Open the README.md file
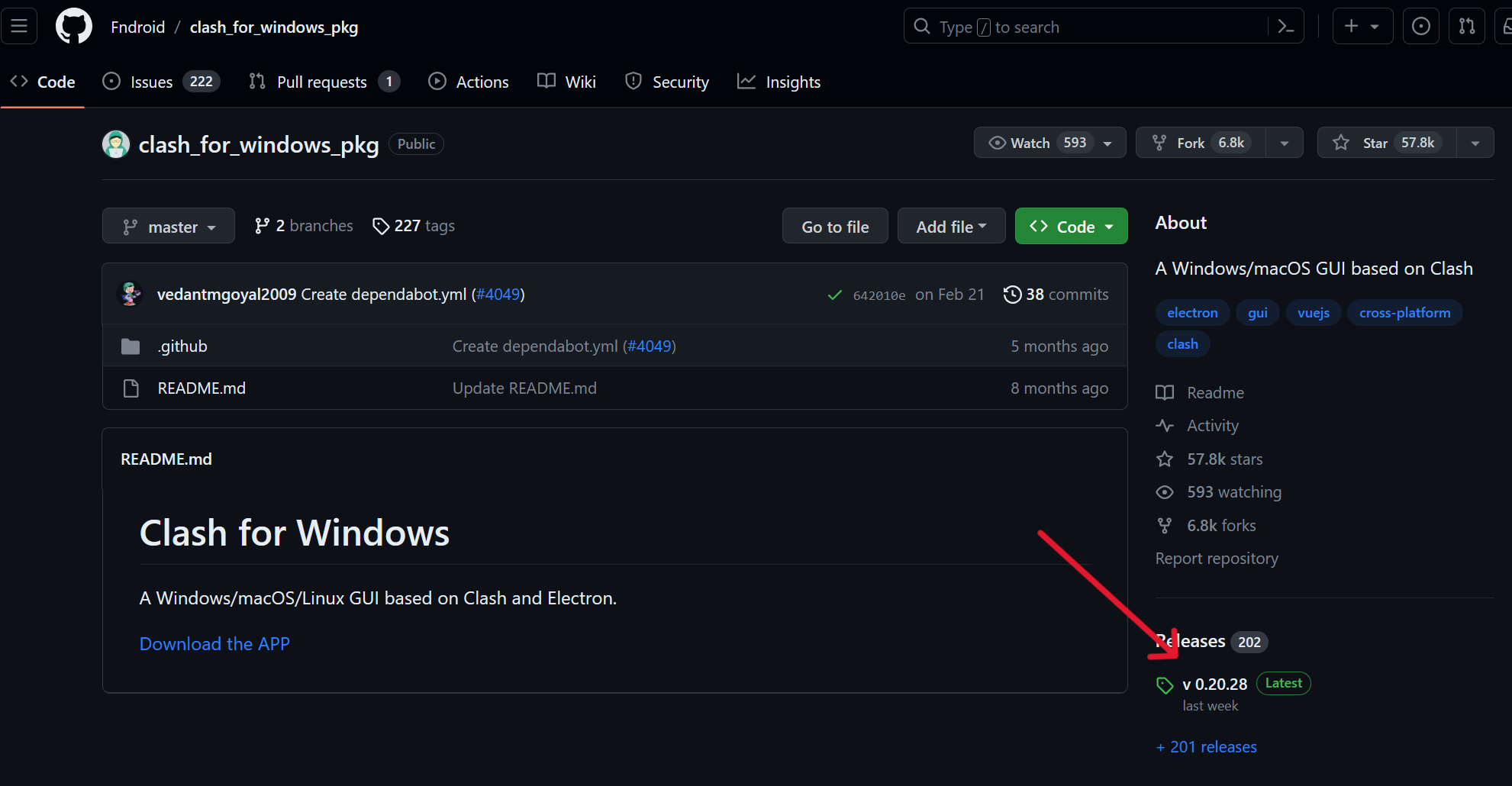This screenshot has width=1512, height=786. pyautogui.click(x=201, y=388)
